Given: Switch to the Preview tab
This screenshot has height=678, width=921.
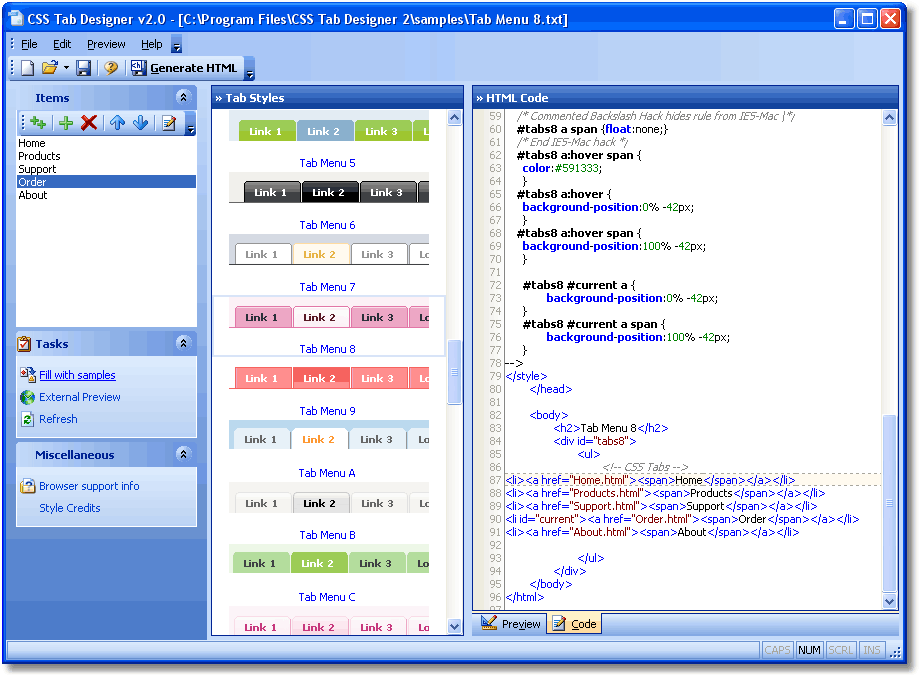Looking at the screenshot, I should [x=511, y=624].
